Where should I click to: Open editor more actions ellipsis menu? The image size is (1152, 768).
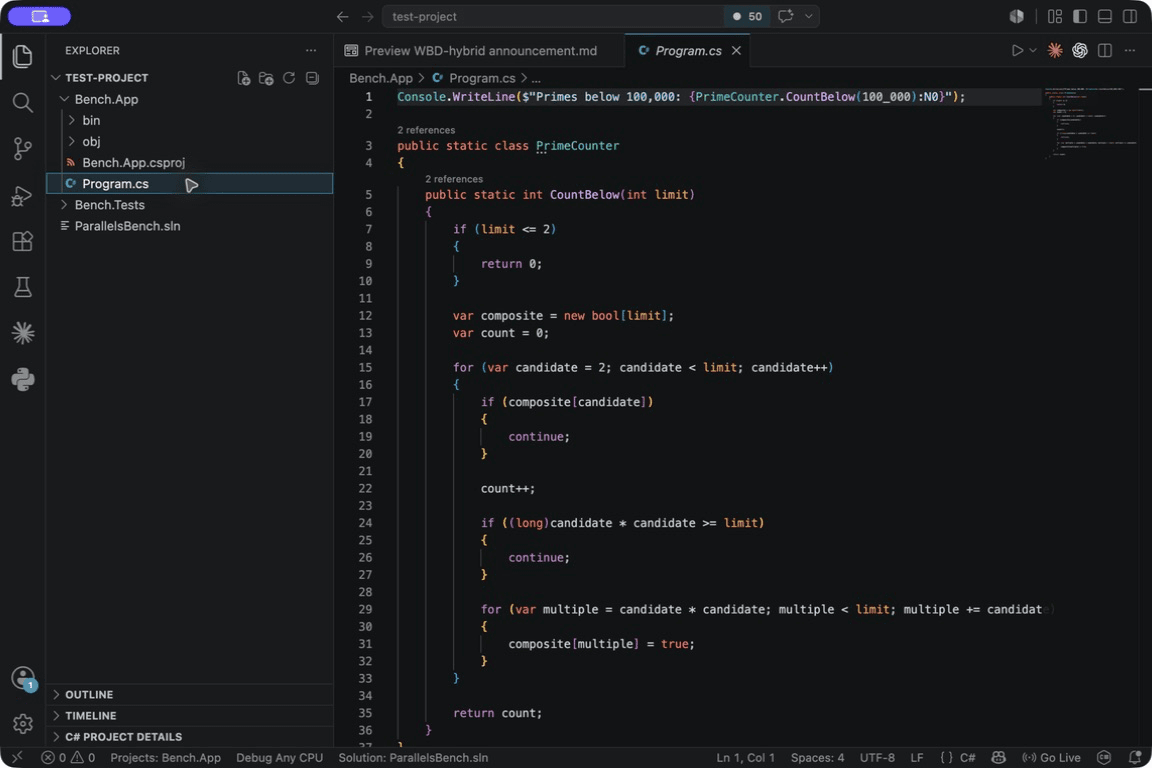[1130, 51]
